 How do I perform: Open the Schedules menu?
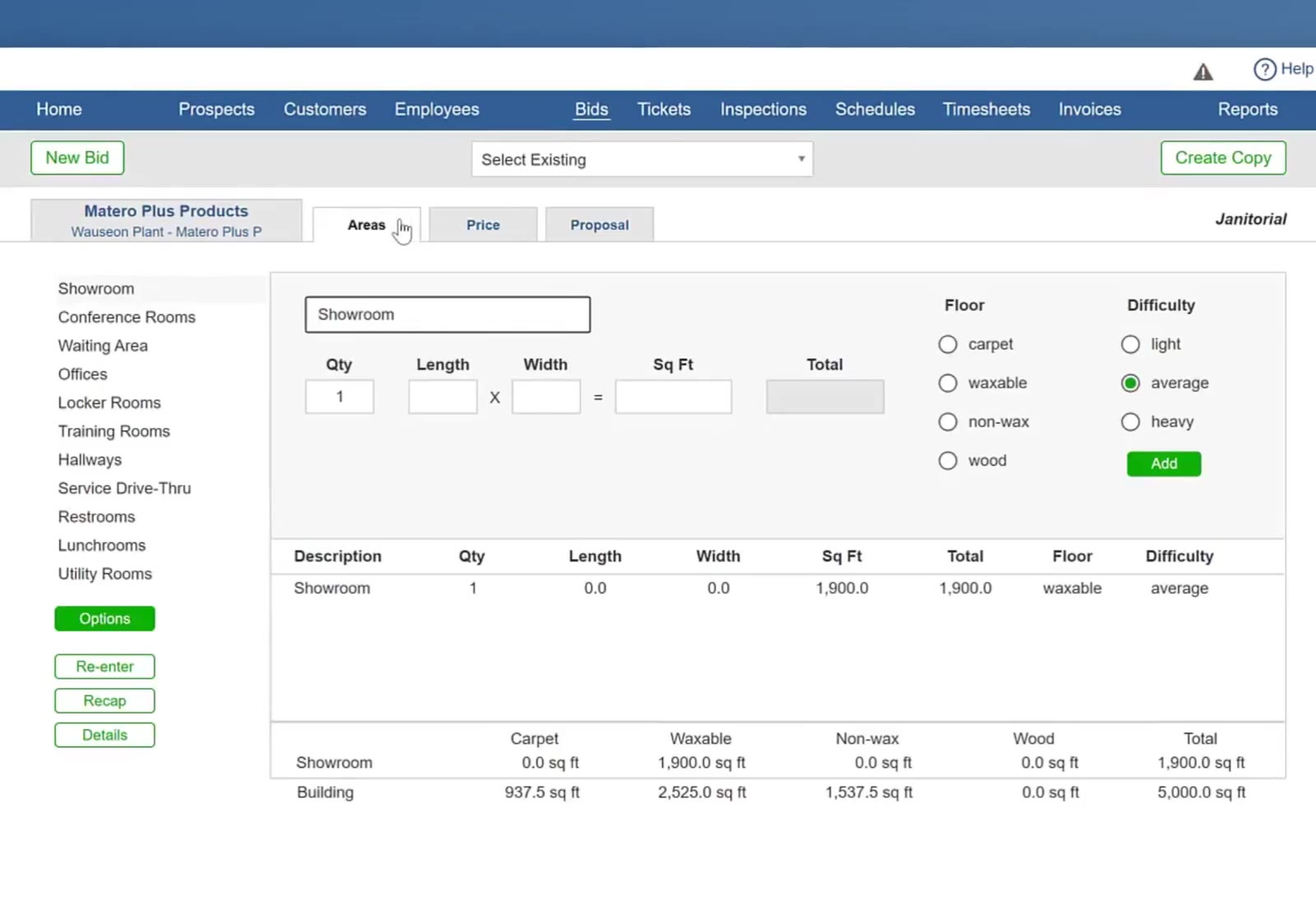click(x=875, y=109)
